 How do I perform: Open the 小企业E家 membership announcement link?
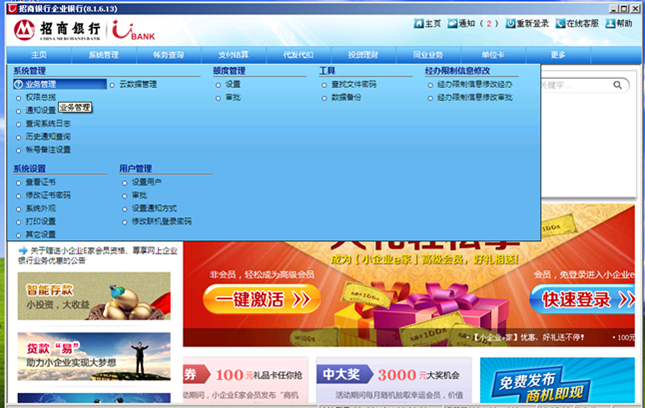[98, 255]
